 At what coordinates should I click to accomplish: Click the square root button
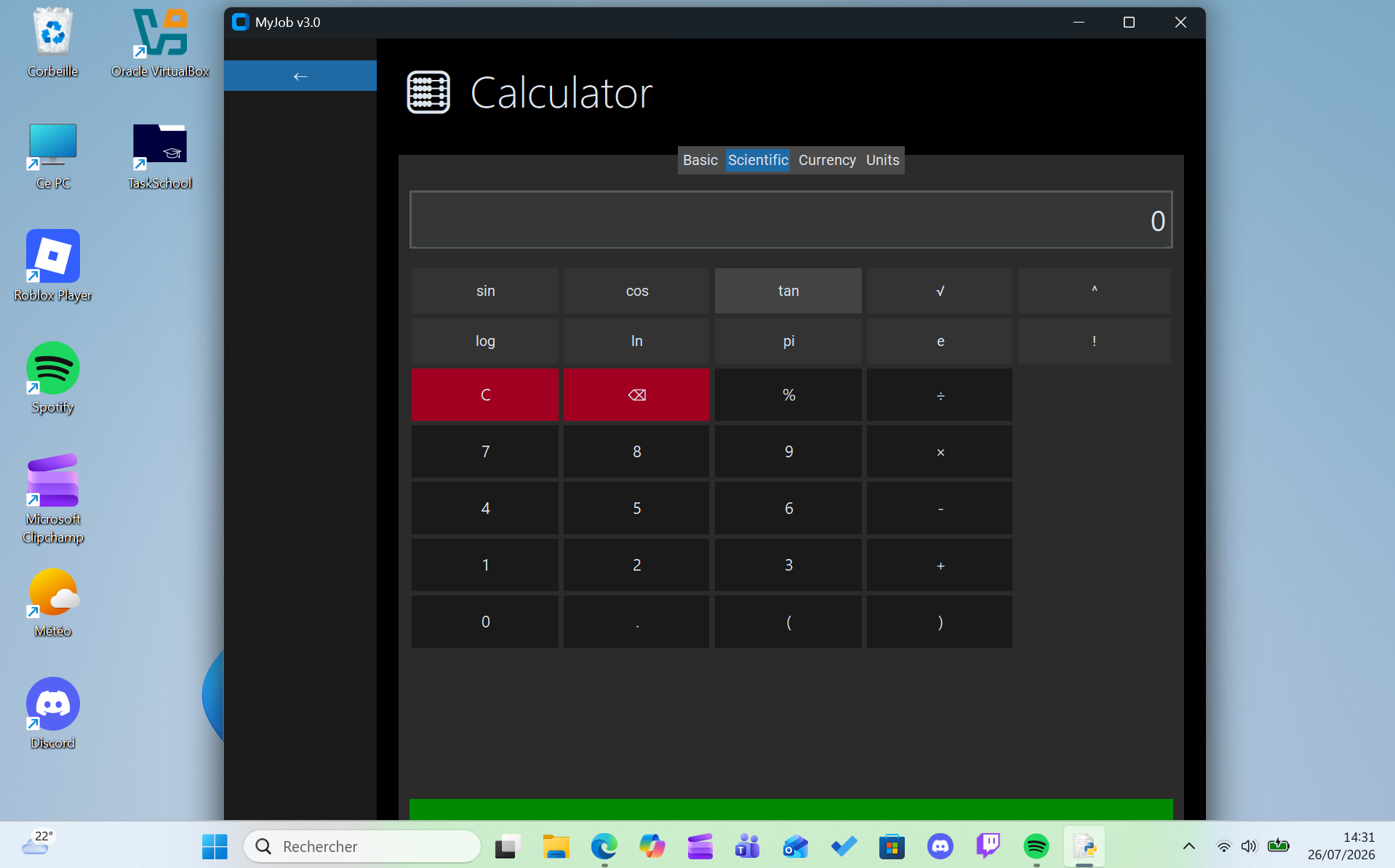pos(940,291)
